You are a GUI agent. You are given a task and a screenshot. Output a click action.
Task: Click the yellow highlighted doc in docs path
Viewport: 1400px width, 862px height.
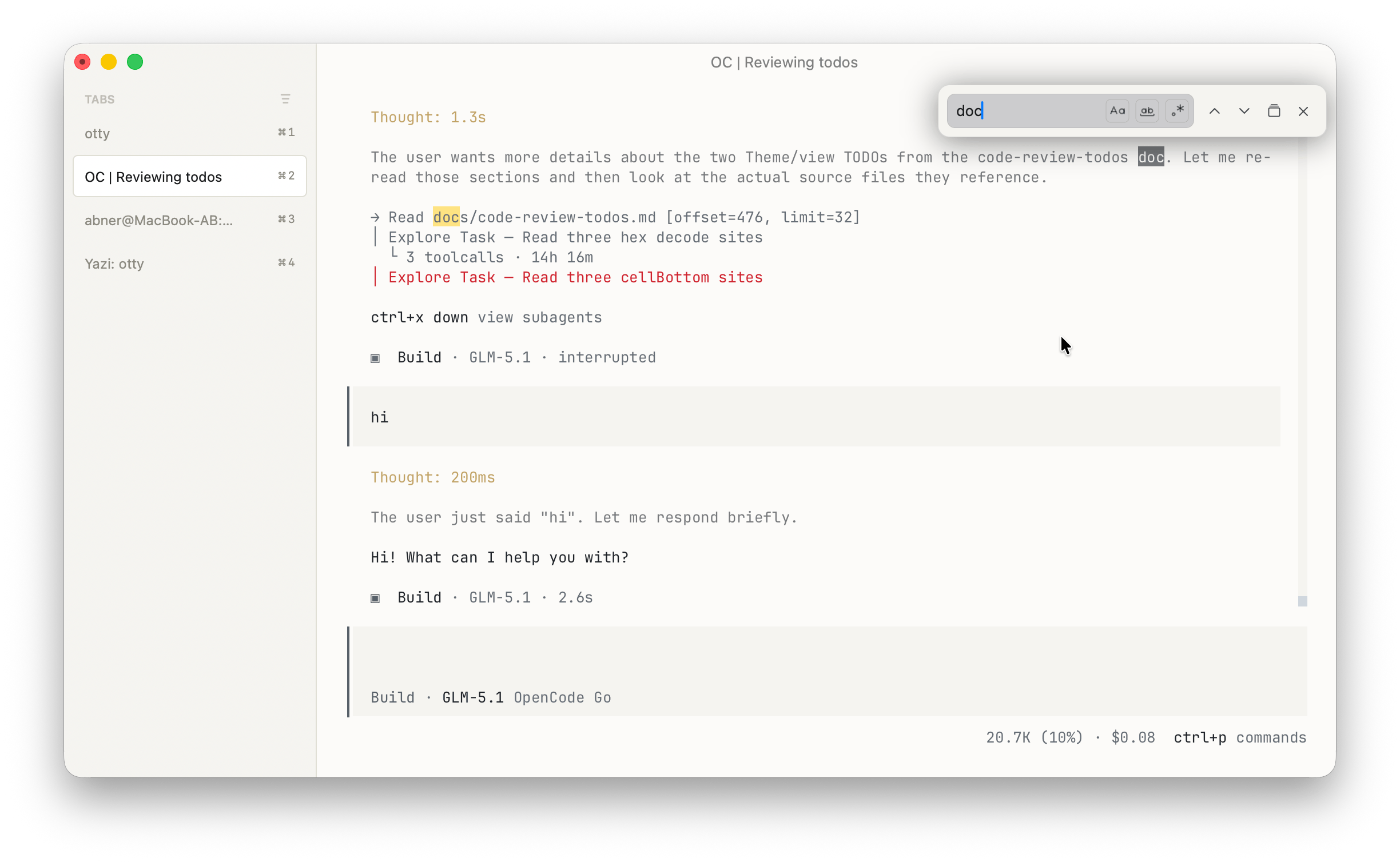coord(446,217)
